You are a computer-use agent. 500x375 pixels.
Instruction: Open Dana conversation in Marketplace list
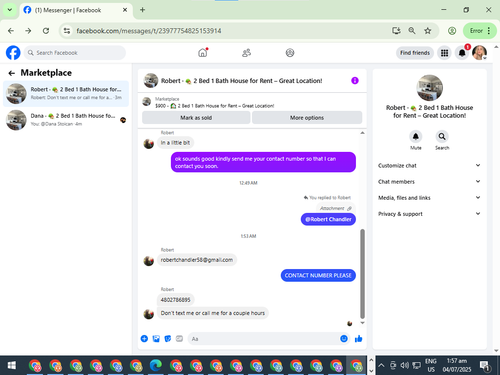66,120
